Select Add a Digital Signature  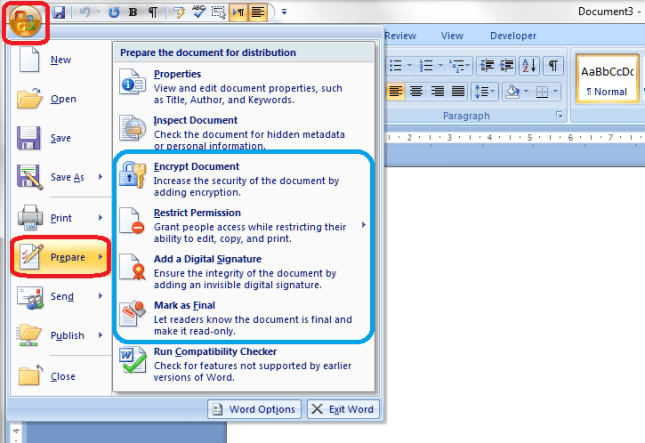pos(244,271)
